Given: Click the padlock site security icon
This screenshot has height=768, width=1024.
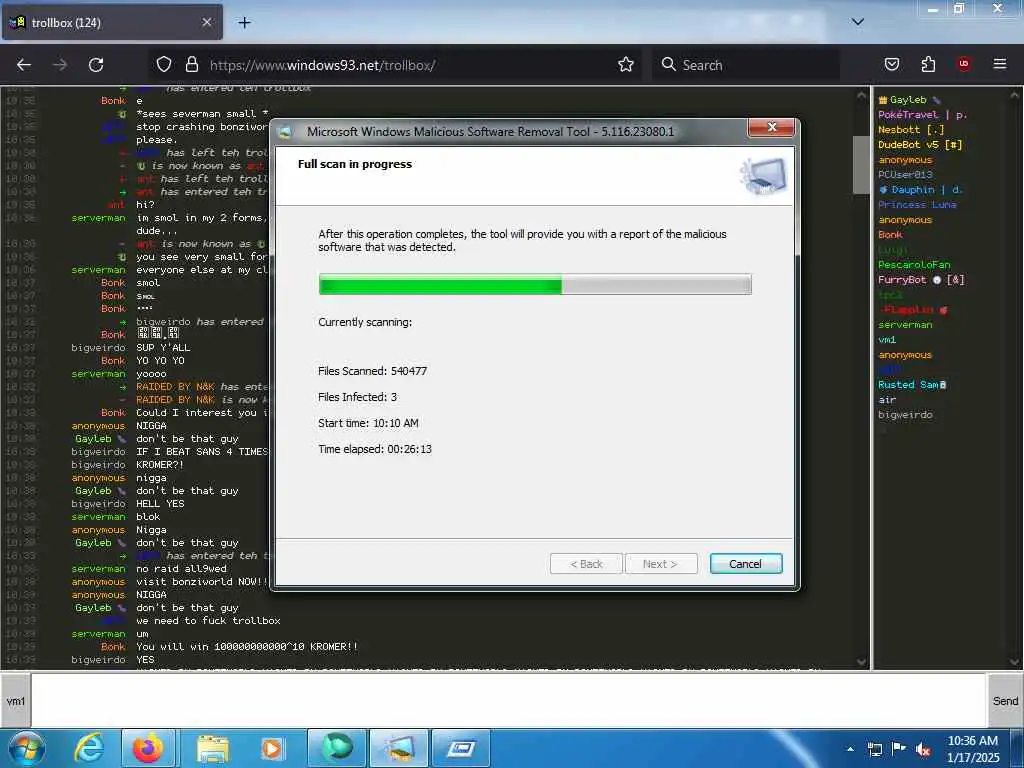Looking at the screenshot, I should [x=191, y=64].
